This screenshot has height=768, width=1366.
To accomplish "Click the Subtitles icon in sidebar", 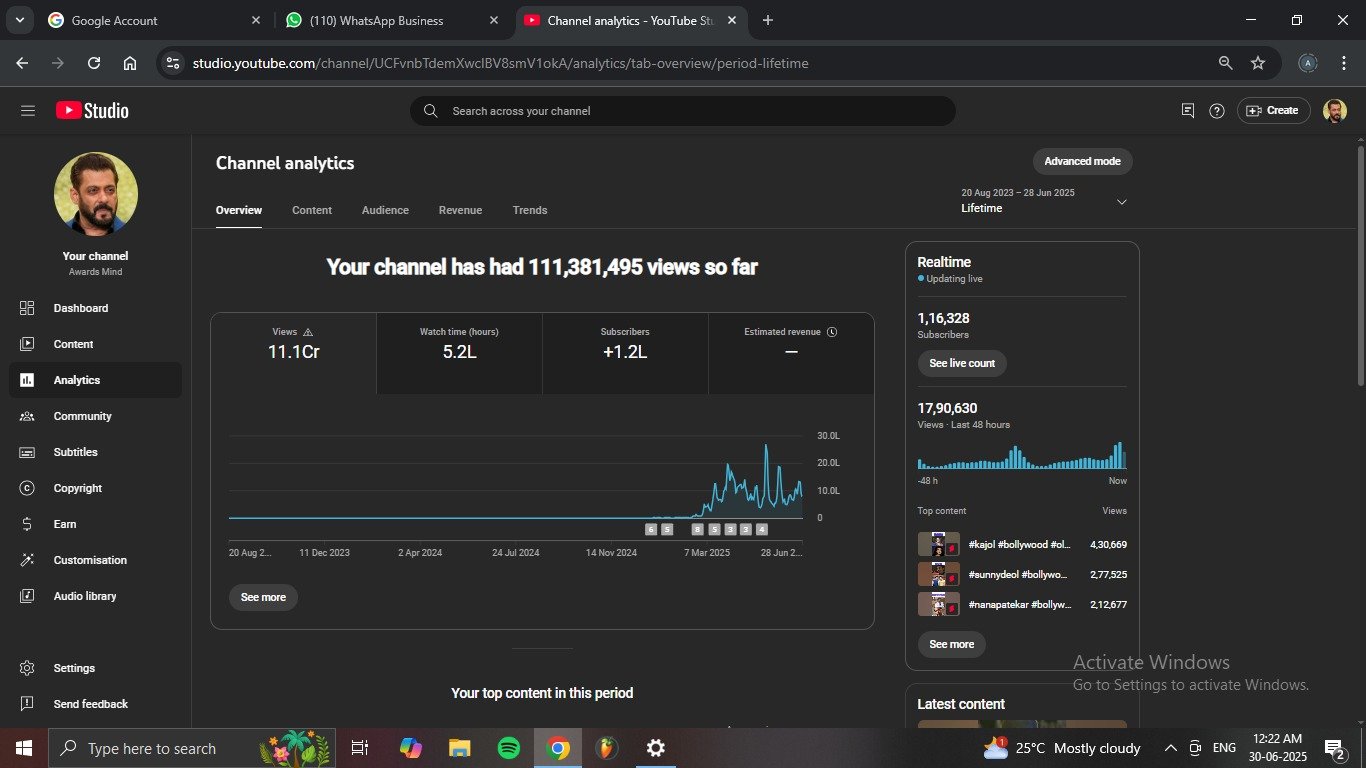I will (27, 452).
